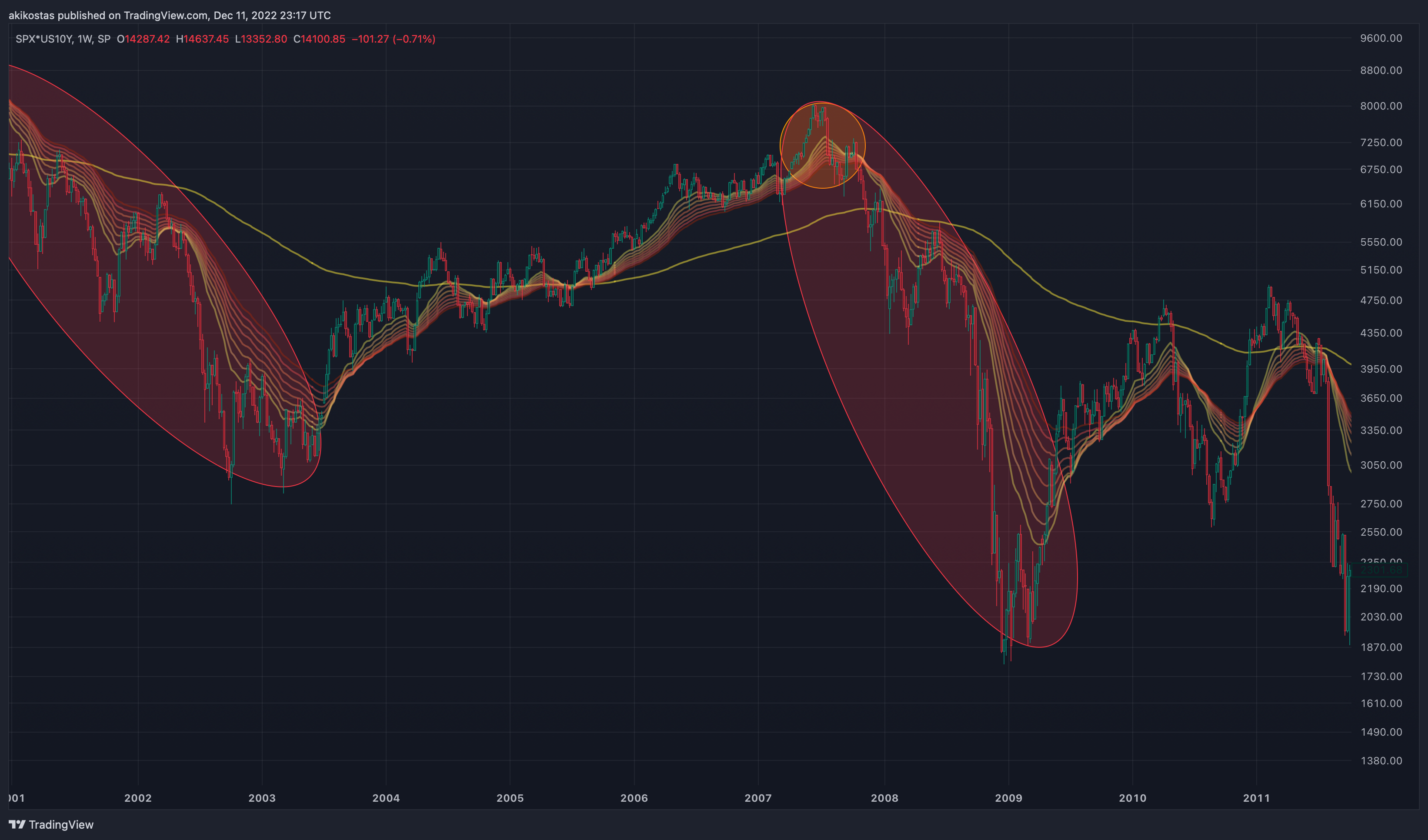This screenshot has height=840, width=1428.
Task: Click the 2009 year label on time axis
Action: [1009, 798]
